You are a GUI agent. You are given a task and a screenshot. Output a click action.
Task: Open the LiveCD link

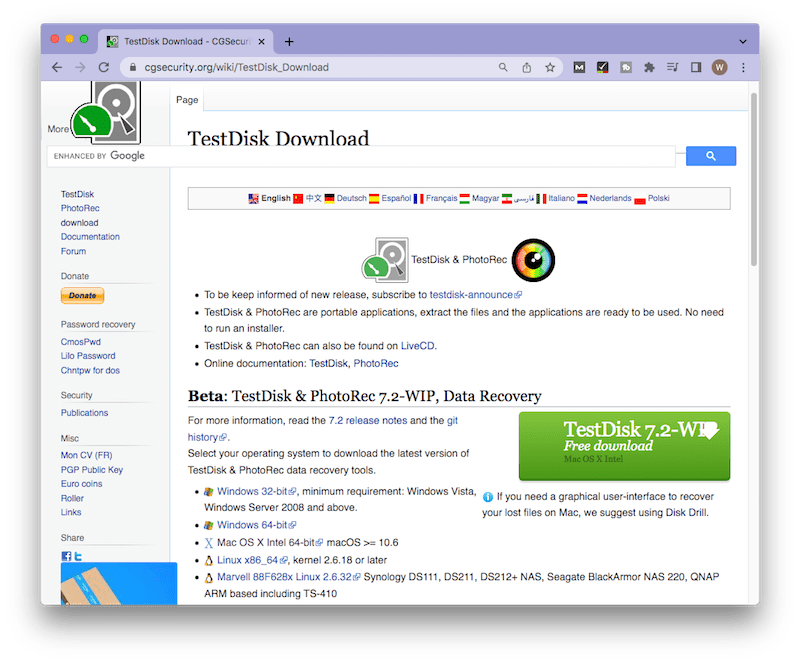[x=417, y=346]
